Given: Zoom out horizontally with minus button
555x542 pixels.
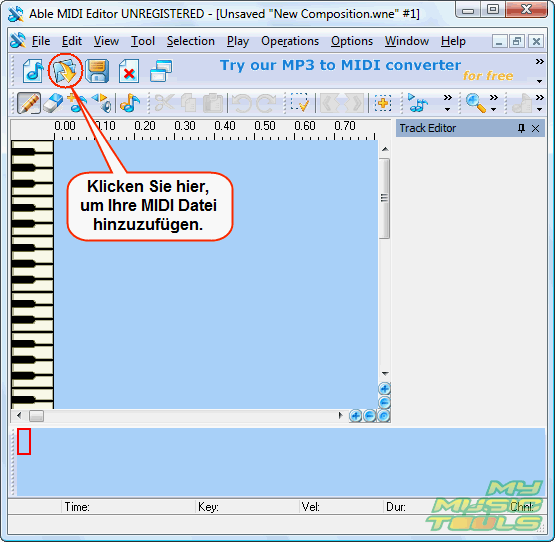Looking at the screenshot, I should (x=370, y=416).
